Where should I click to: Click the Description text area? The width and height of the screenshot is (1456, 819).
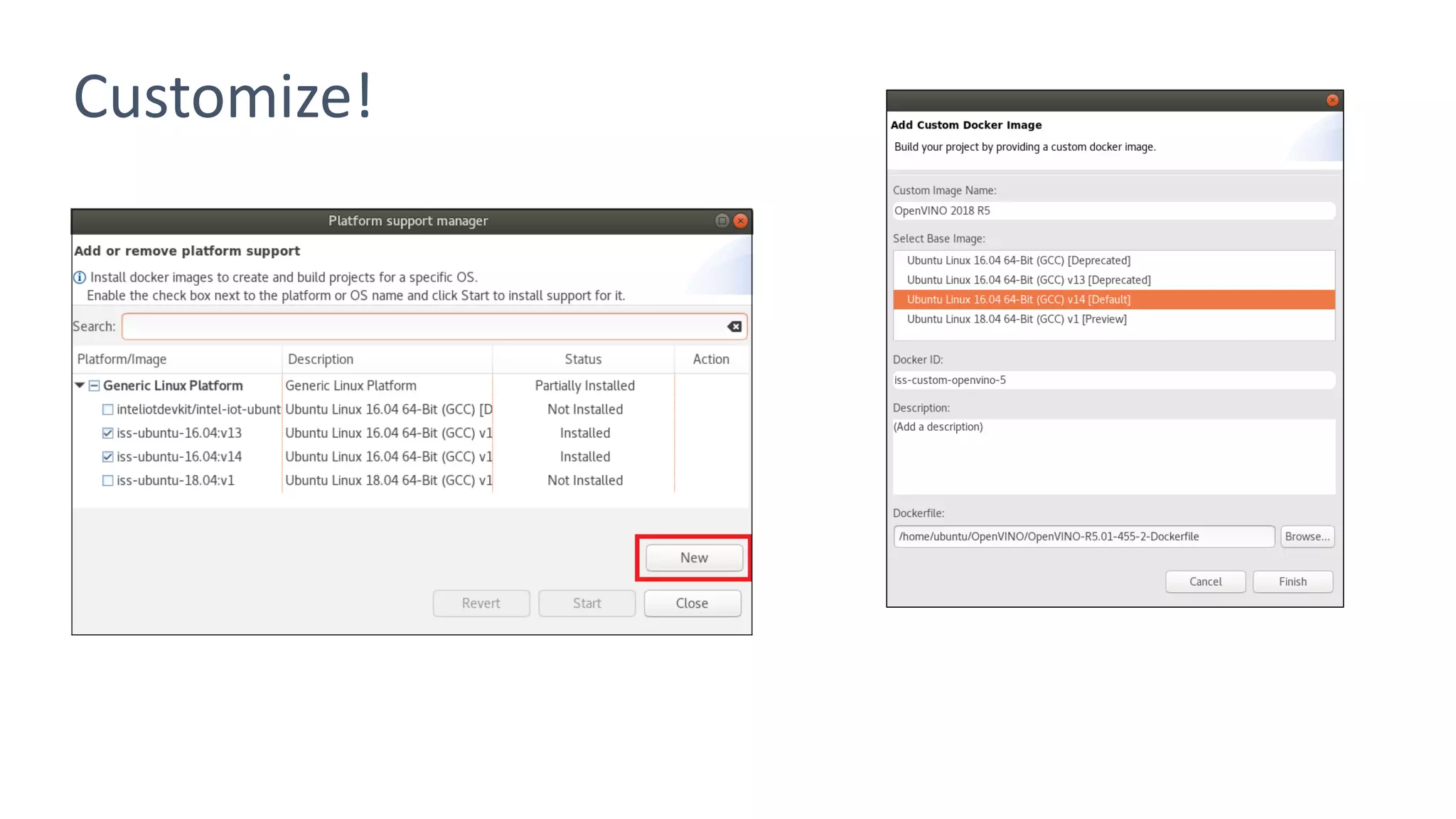(x=1113, y=456)
